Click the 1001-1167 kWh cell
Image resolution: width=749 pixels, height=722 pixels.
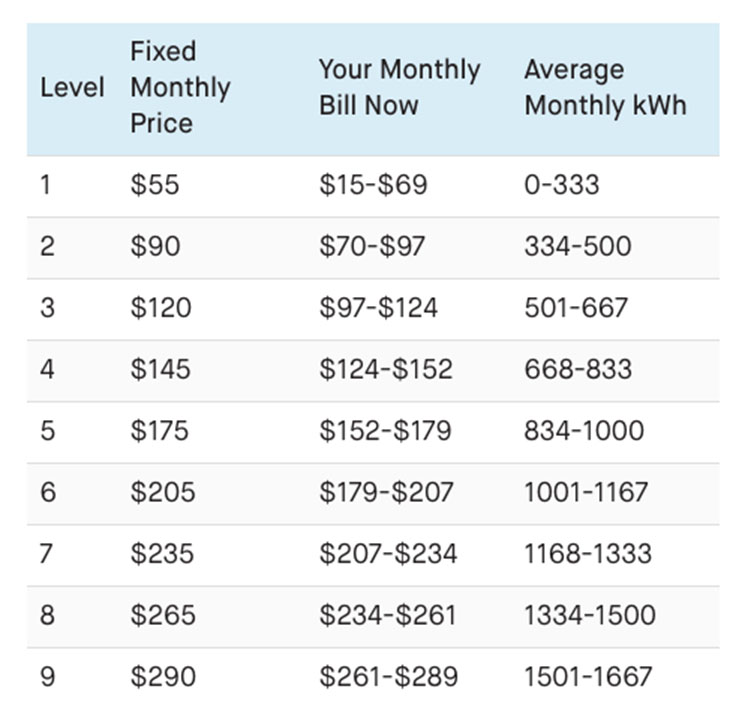(x=586, y=492)
